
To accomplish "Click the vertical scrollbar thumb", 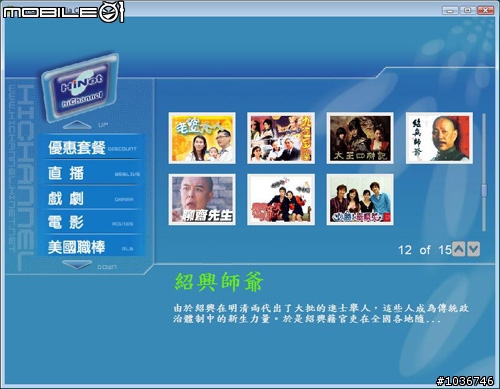I will click(x=484, y=190).
